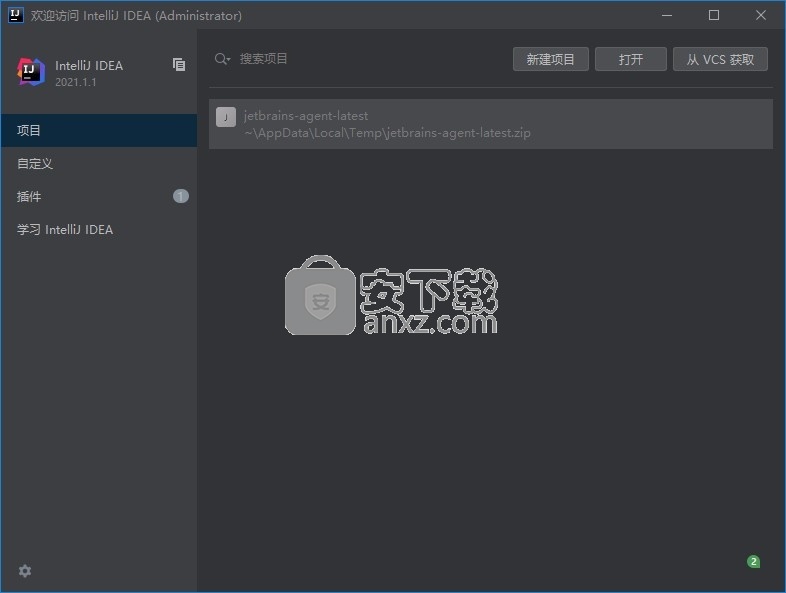
Task: Open the jetbrains-agent-latest recent project
Action: pyautogui.click(x=491, y=124)
